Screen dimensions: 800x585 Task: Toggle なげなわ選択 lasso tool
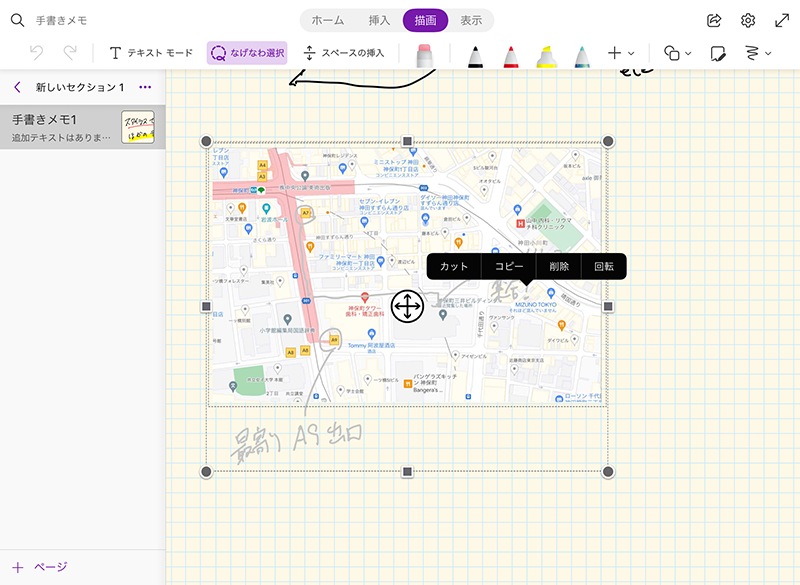pyautogui.click(x=247, y=53)
